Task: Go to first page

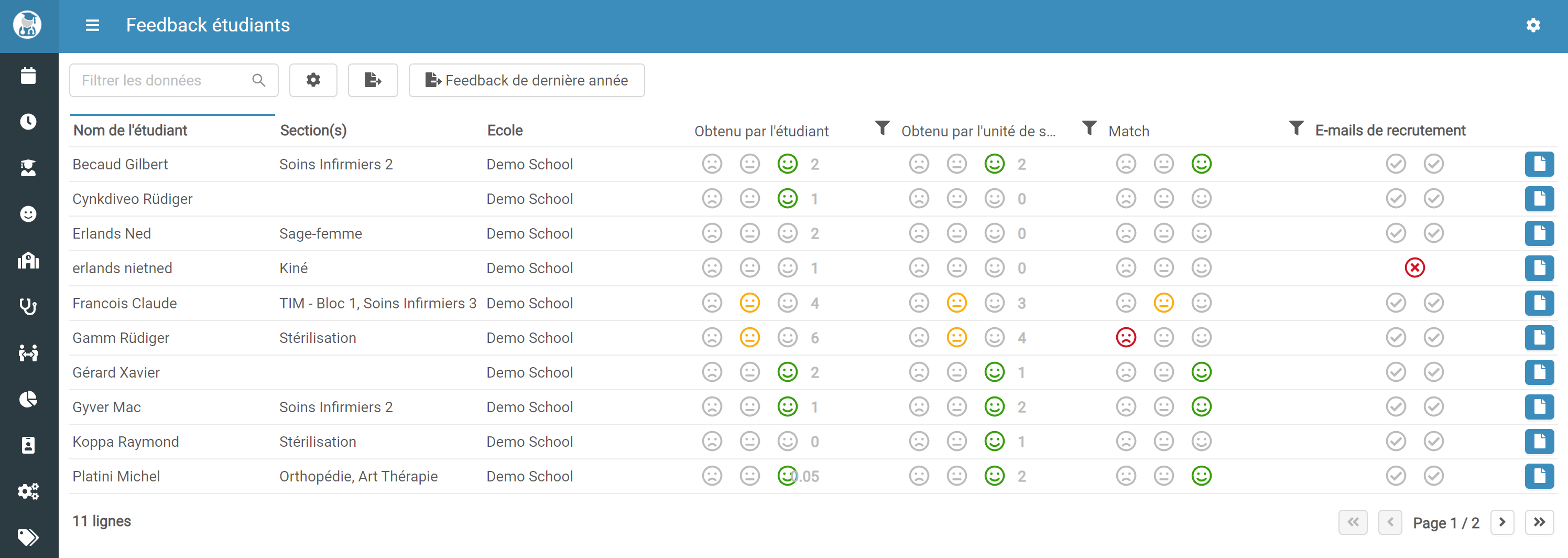Action: (1353, 522)
